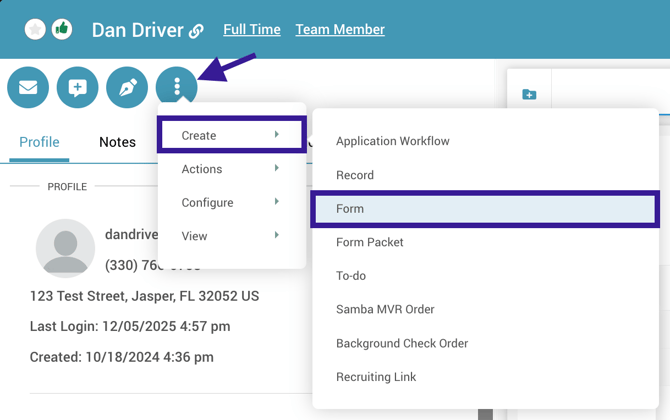
Task: Expand the Create submenu
Action: coord(231,135)
